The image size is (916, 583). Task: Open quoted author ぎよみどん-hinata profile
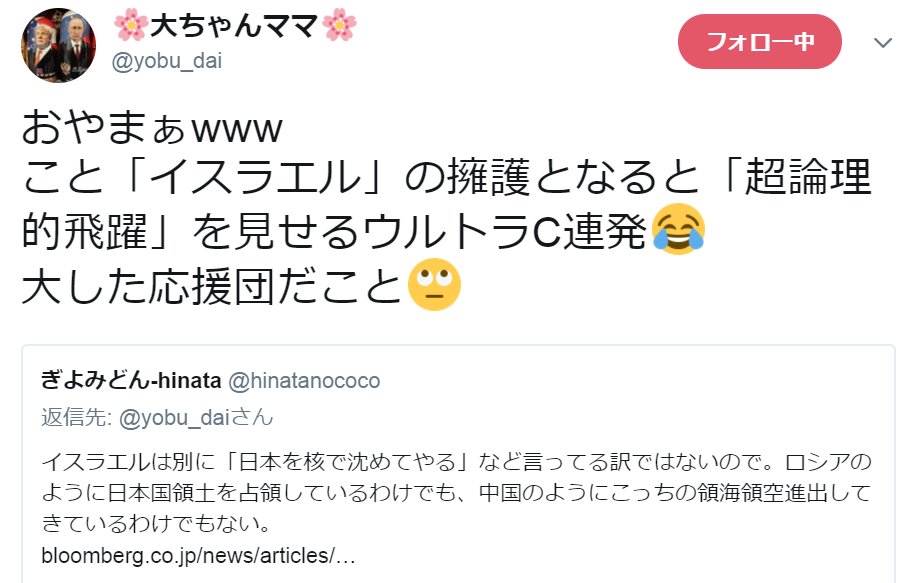[x=131, y=380]
